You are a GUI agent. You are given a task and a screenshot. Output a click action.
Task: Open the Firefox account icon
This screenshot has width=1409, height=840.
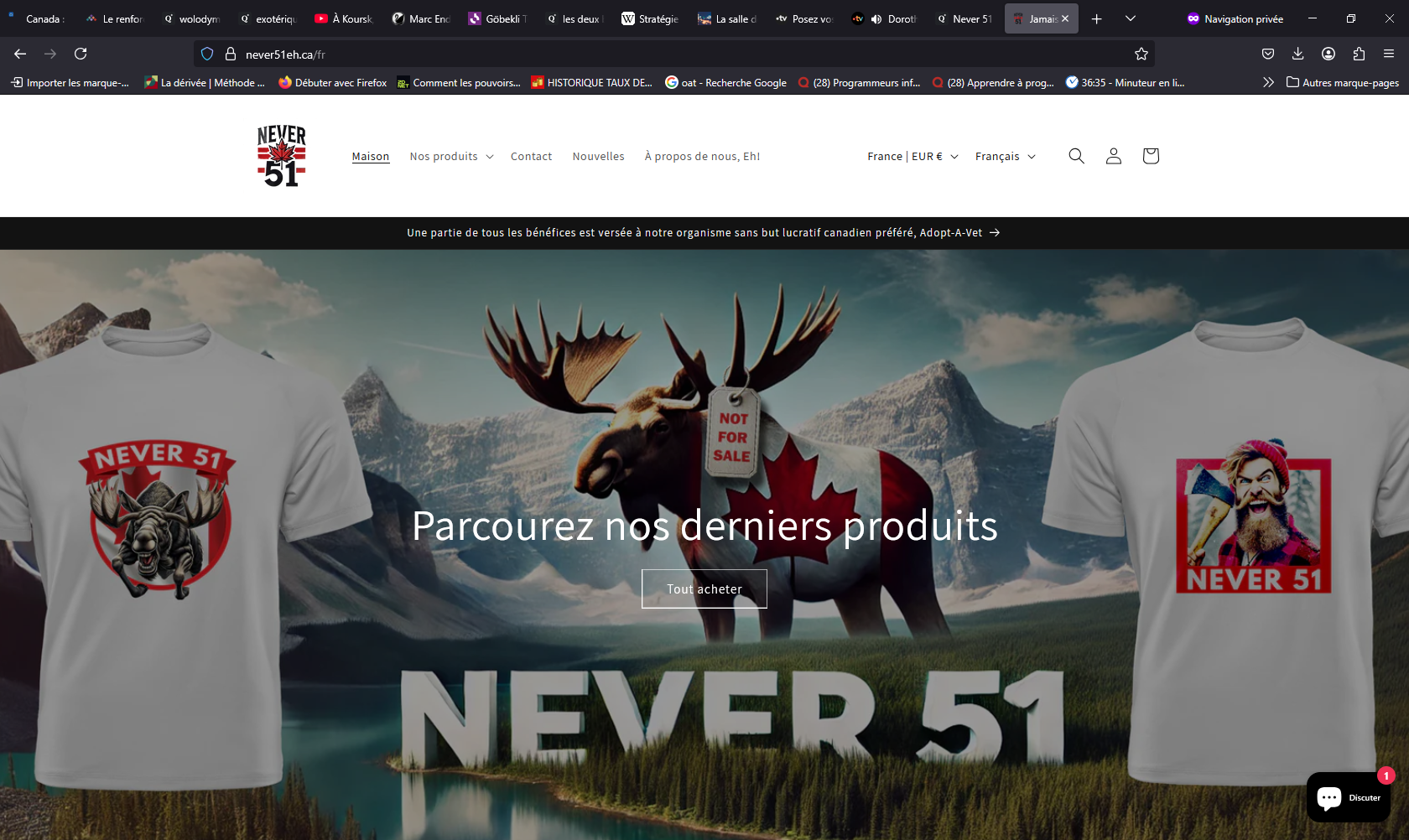coord(1328,54)
